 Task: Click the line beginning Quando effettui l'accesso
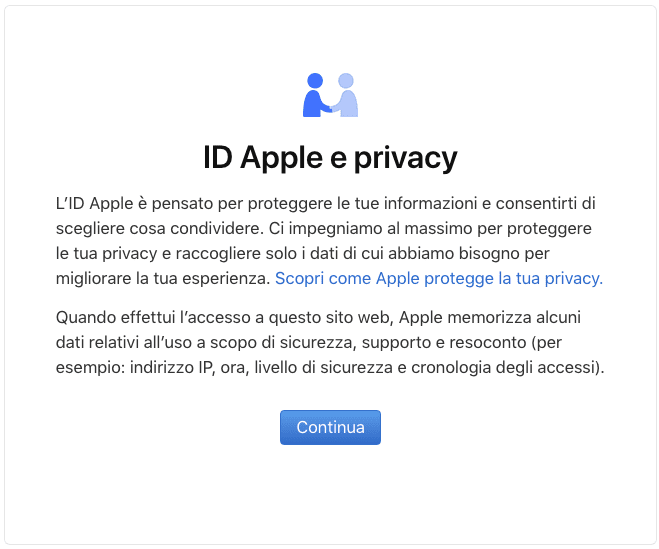point(318,317)
